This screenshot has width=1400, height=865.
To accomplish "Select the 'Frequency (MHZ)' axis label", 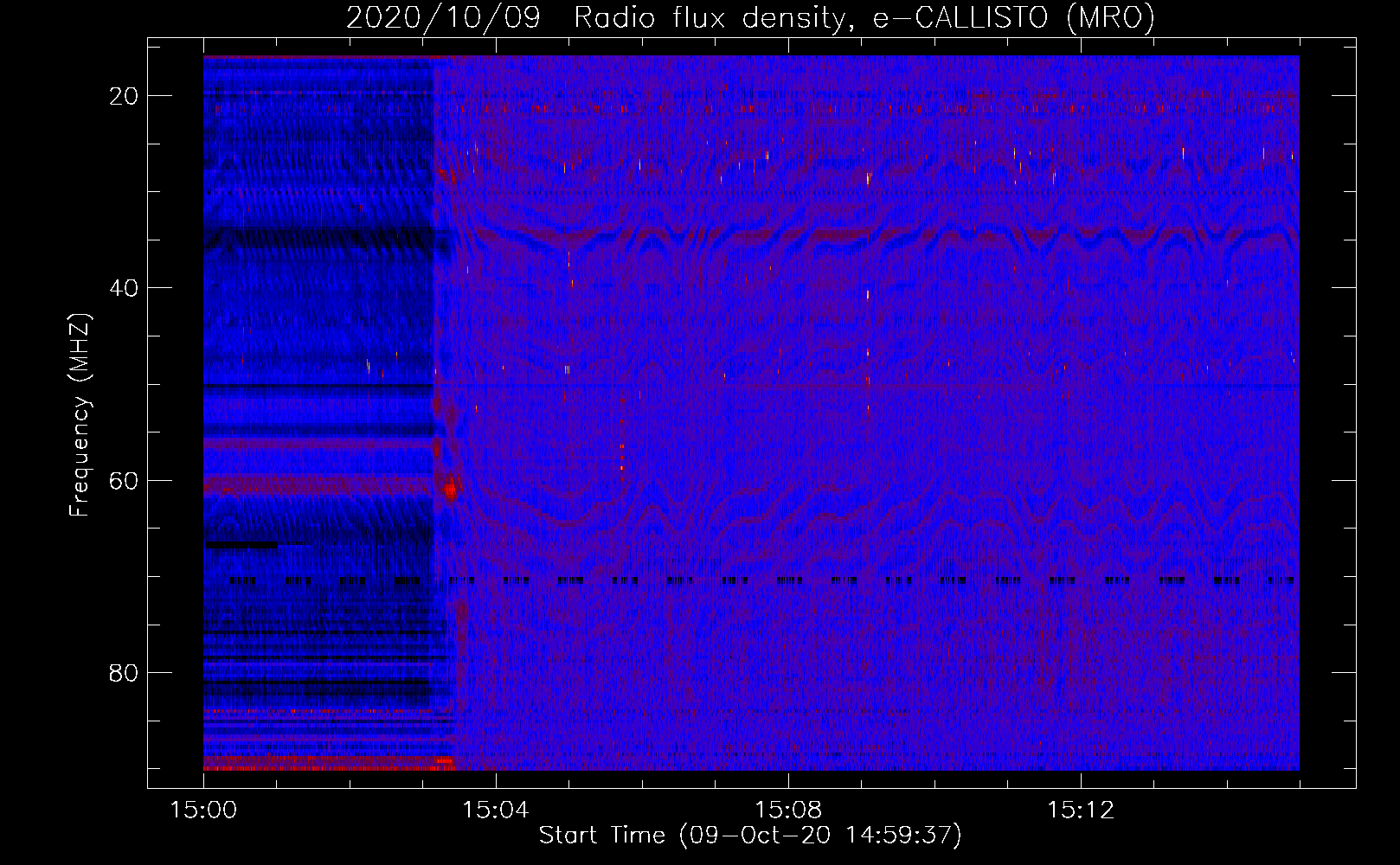I will tap(80, 415).
